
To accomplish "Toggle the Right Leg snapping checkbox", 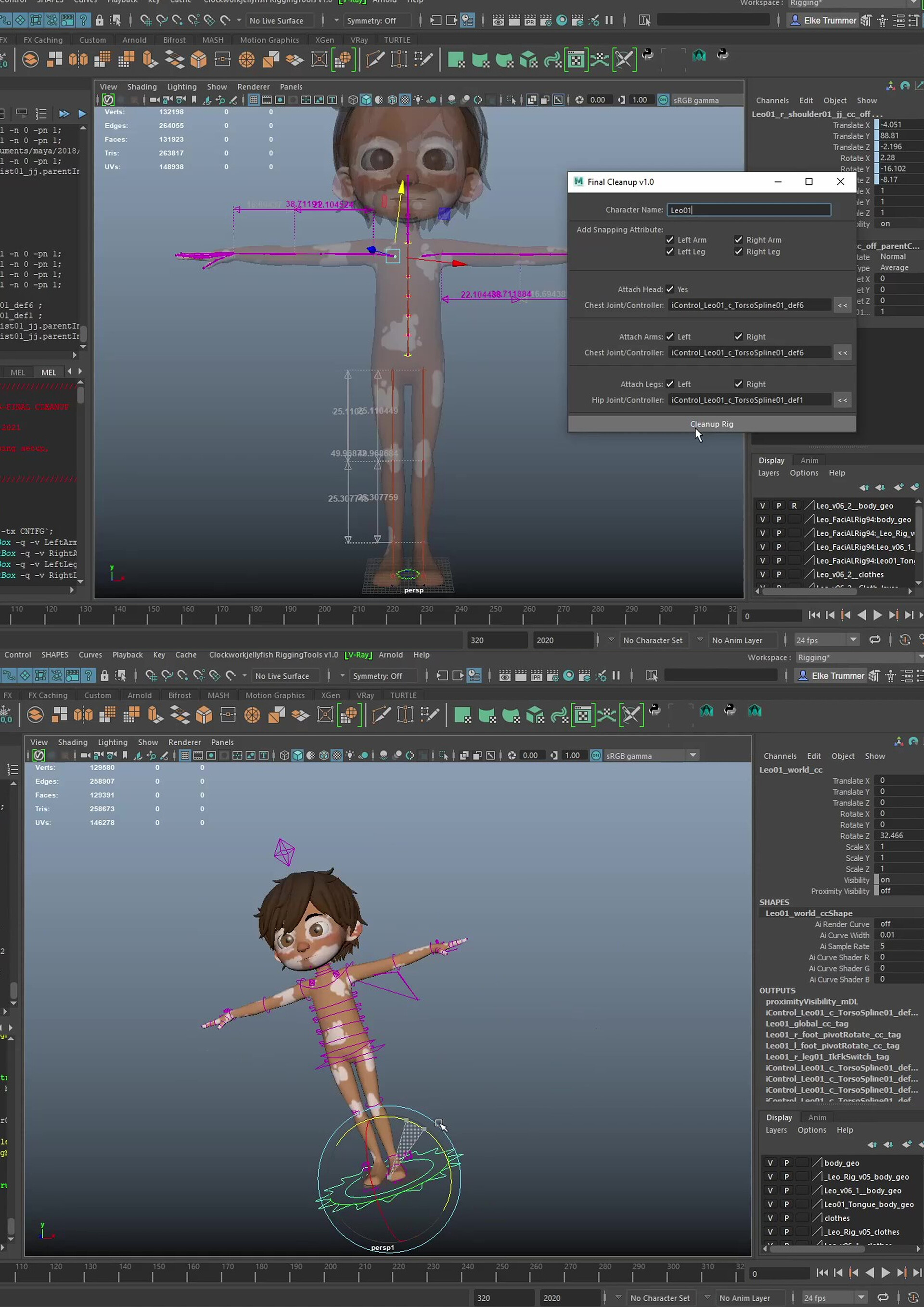I will click(x=739, y=252).
